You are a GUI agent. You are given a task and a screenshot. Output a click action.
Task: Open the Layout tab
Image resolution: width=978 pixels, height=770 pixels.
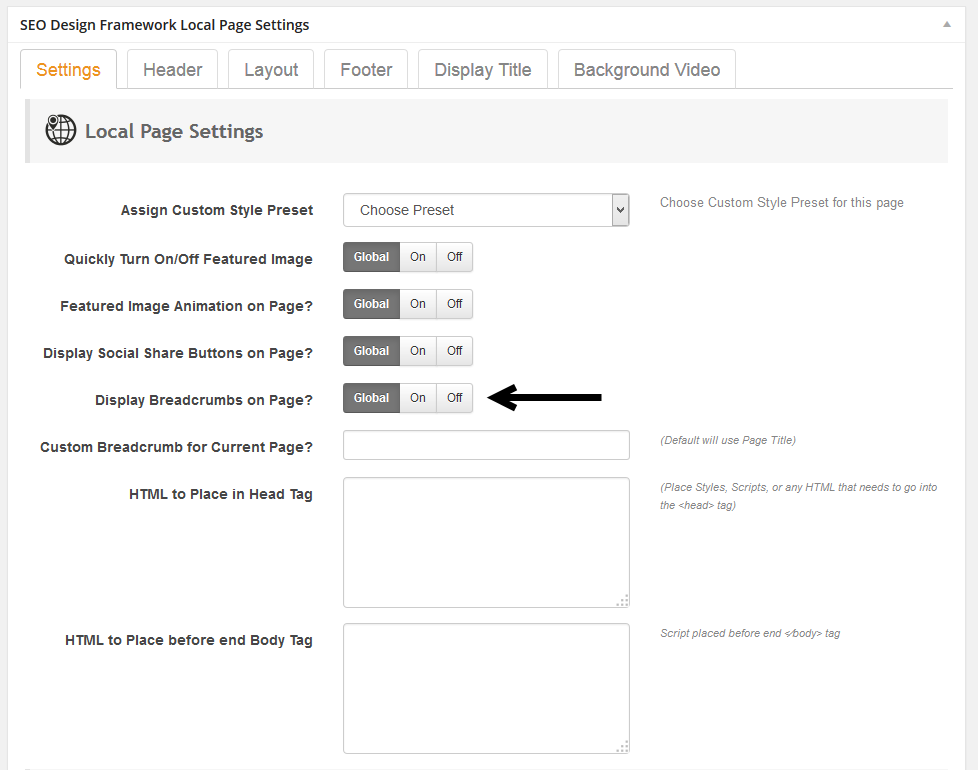coord(271,69)
